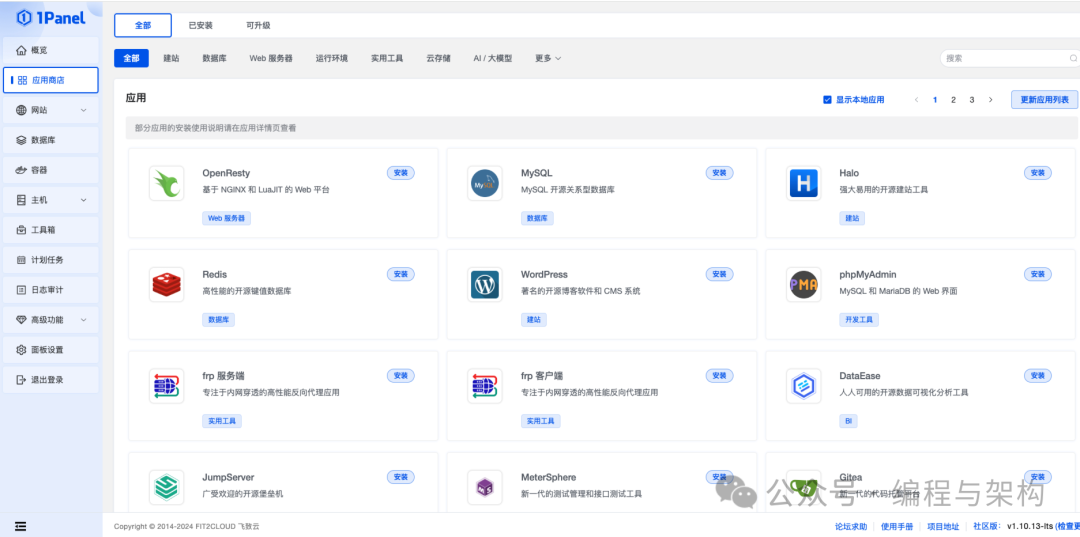The image size is (1080, 537).
Task: Install DataEase with 安装 button
Action: click(x=1038, y=375)
